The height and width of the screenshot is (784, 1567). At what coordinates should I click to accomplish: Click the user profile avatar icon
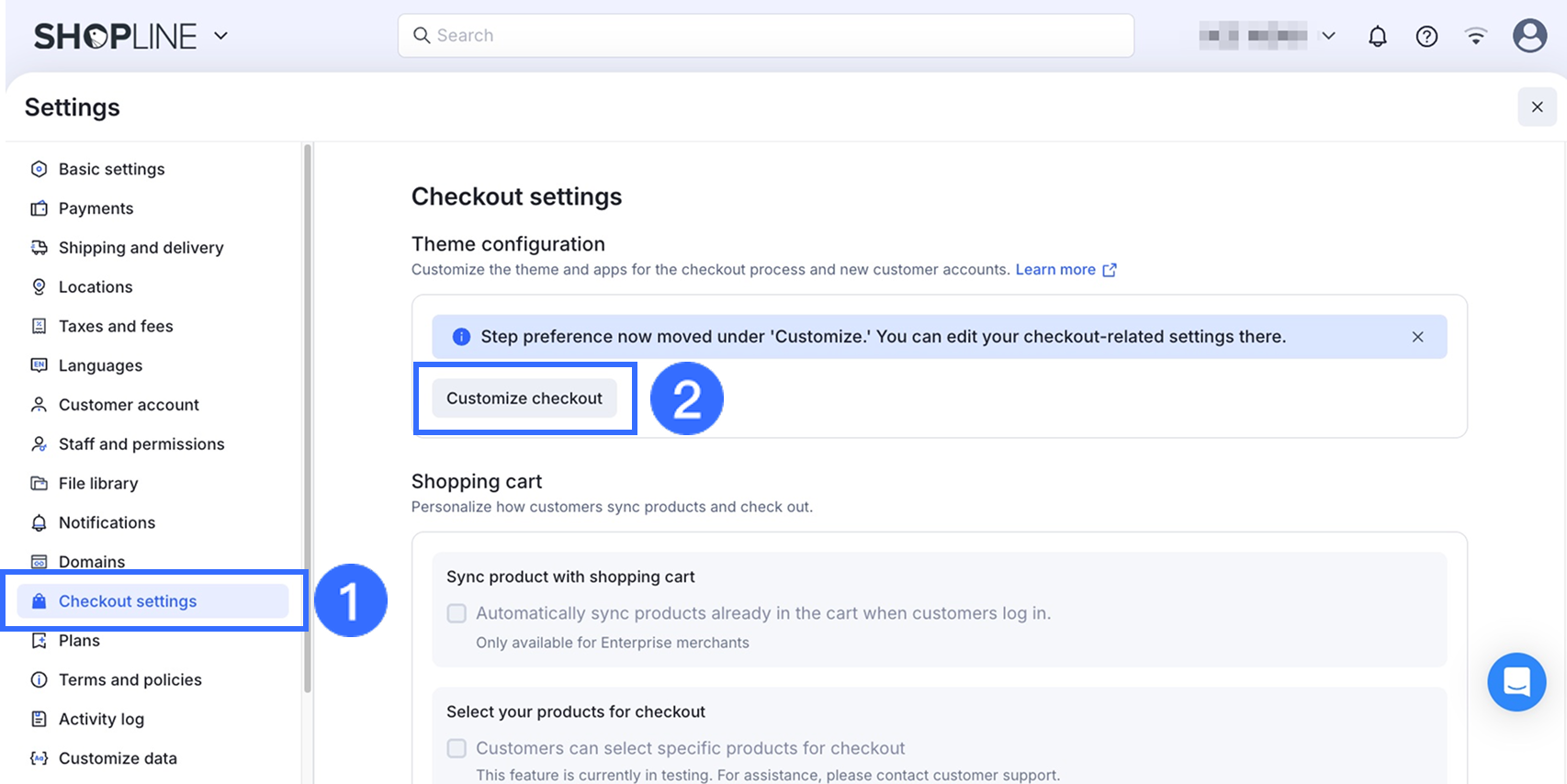[1529, 36]
